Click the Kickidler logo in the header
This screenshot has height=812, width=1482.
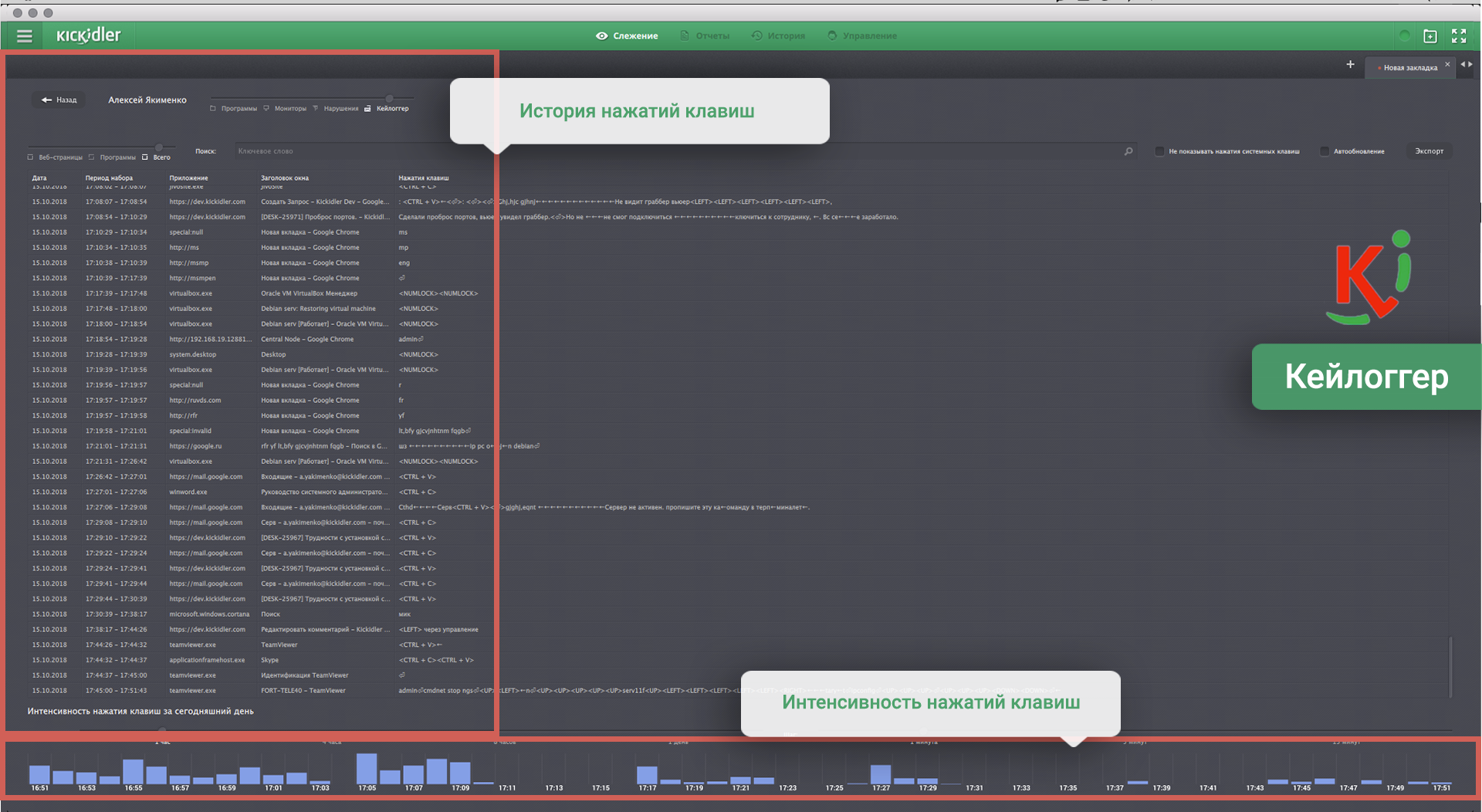tap(89, 36)
